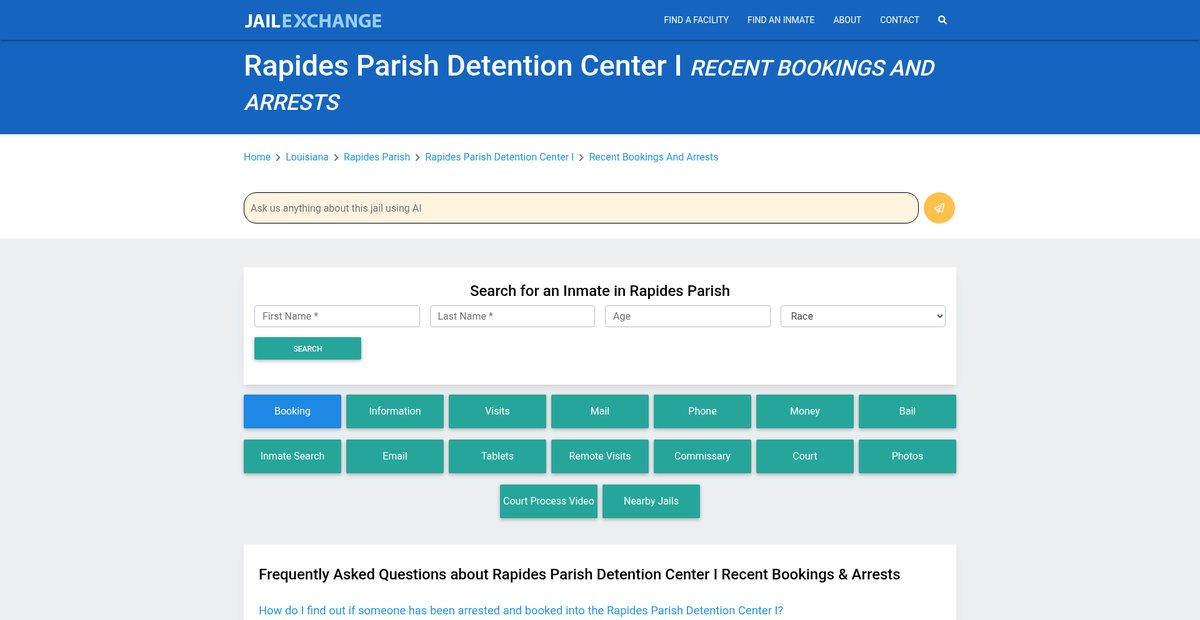Expand FAQ about finding arrested person
The width and height of the screenshot is (1200, 620).
pos(520,610)
